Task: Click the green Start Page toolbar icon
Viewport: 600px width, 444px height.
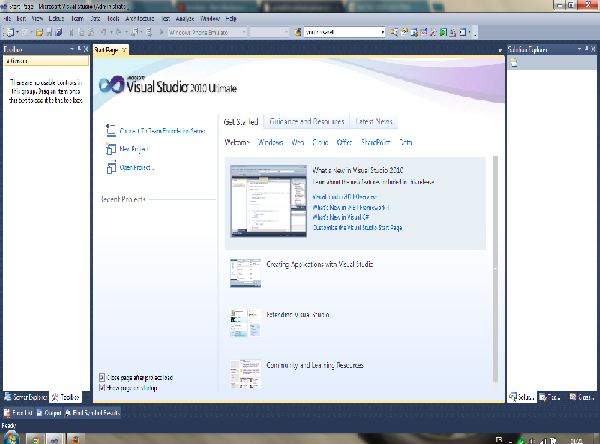Action: pyautogui.click(x=443, y=33)
